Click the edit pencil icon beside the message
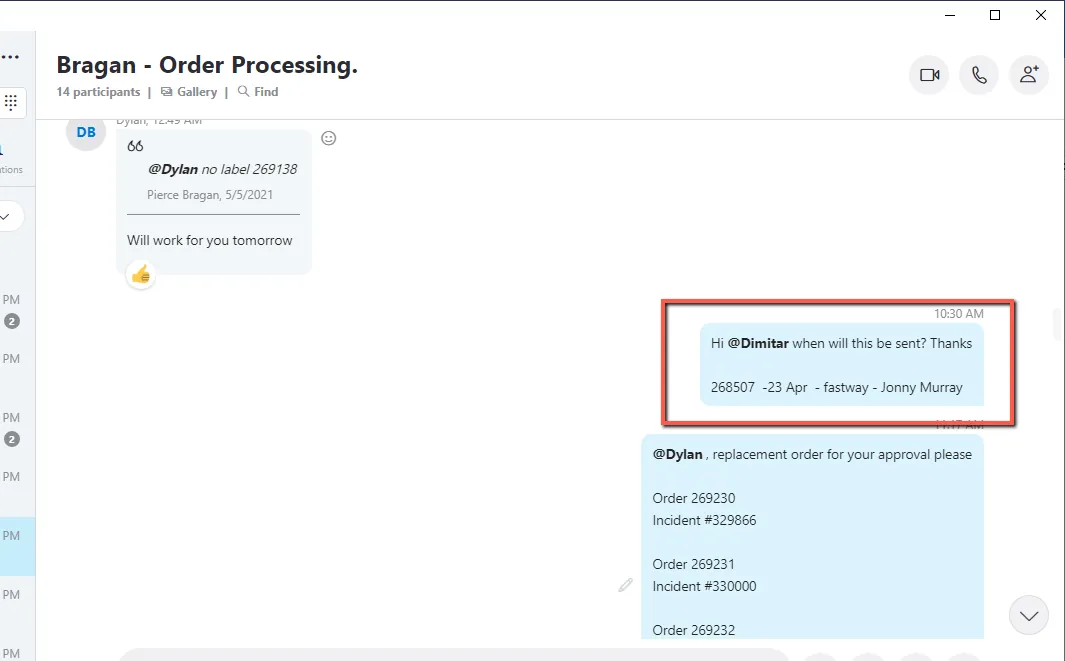 pyautogui.click(x=626, y=585)
